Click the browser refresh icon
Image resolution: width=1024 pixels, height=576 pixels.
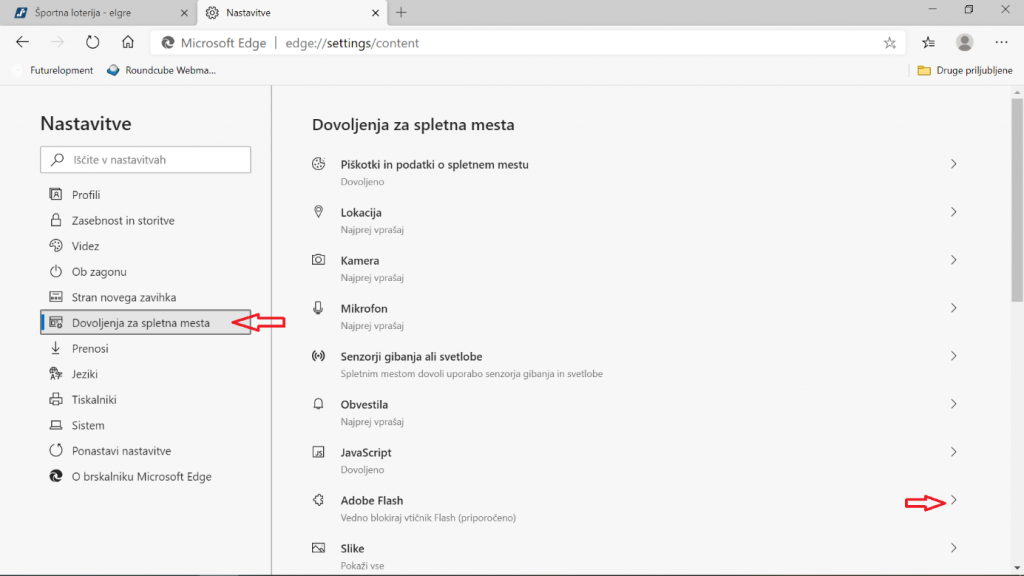[x=93, y=42]
